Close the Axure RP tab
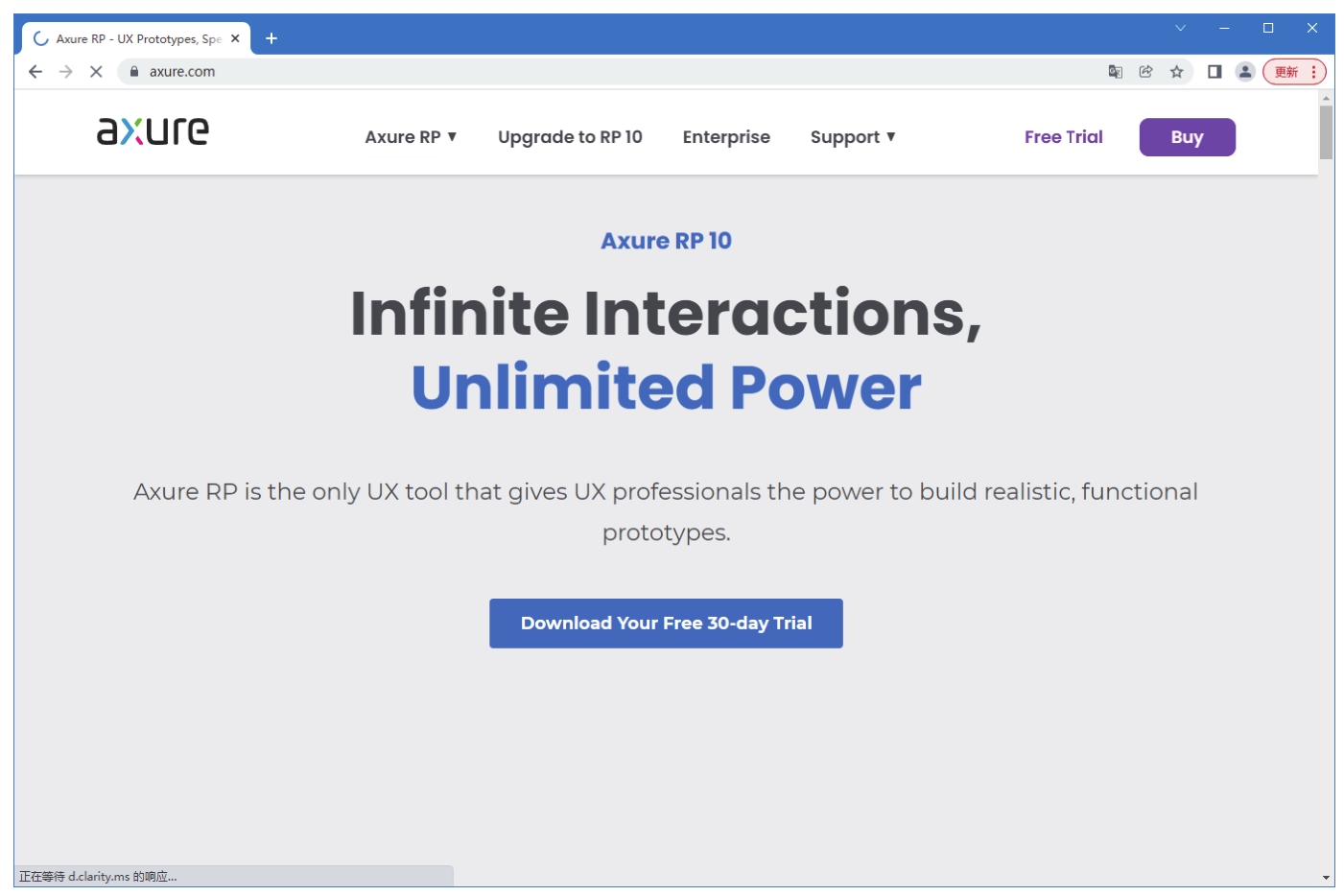The height and width of the screenshot is (896, 1344). [x=235, y=38]
